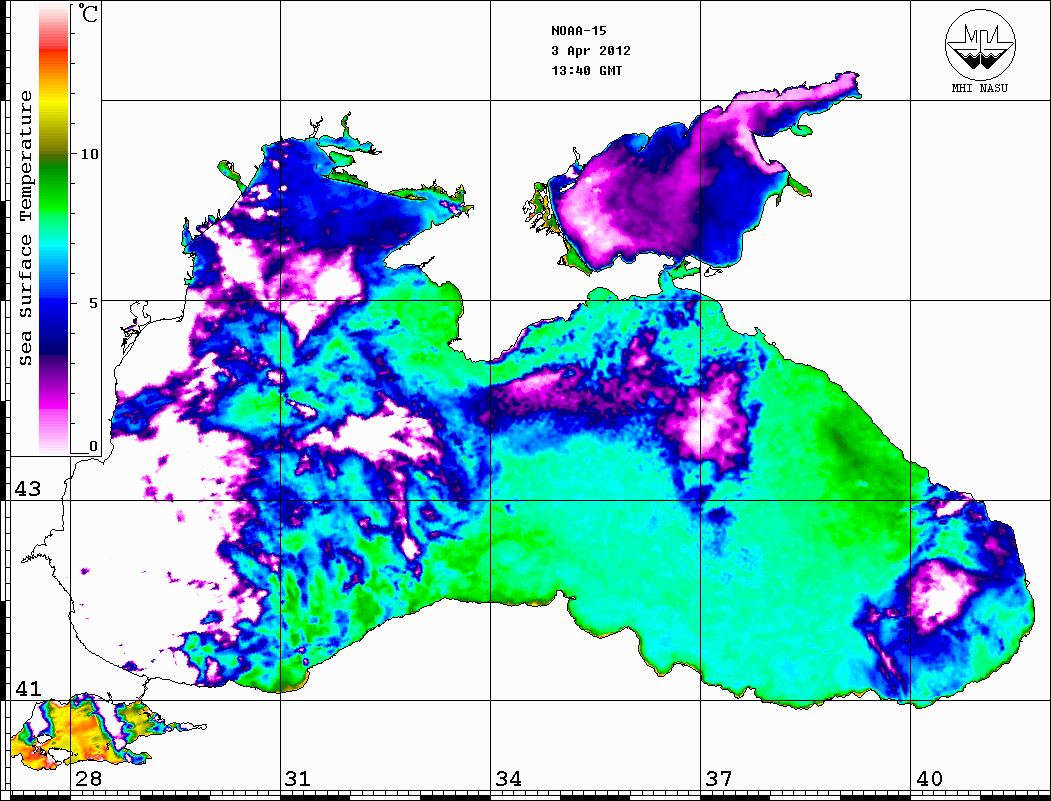Click the '13:40 GMT' time text
Viewport: 1051px width, 801px height.
point(586,70)
